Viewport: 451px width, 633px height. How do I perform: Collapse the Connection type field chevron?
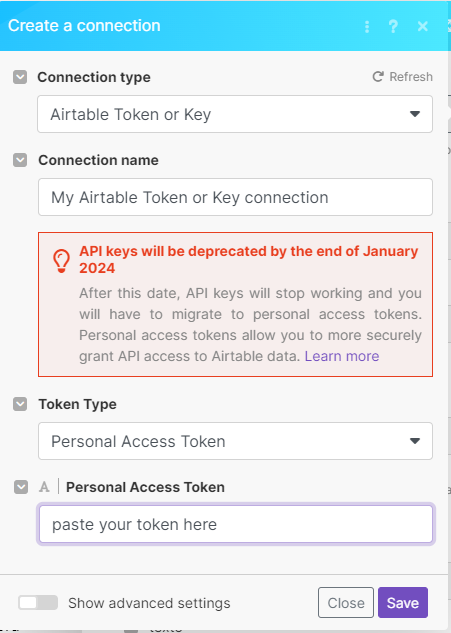[x=20, y=77]
